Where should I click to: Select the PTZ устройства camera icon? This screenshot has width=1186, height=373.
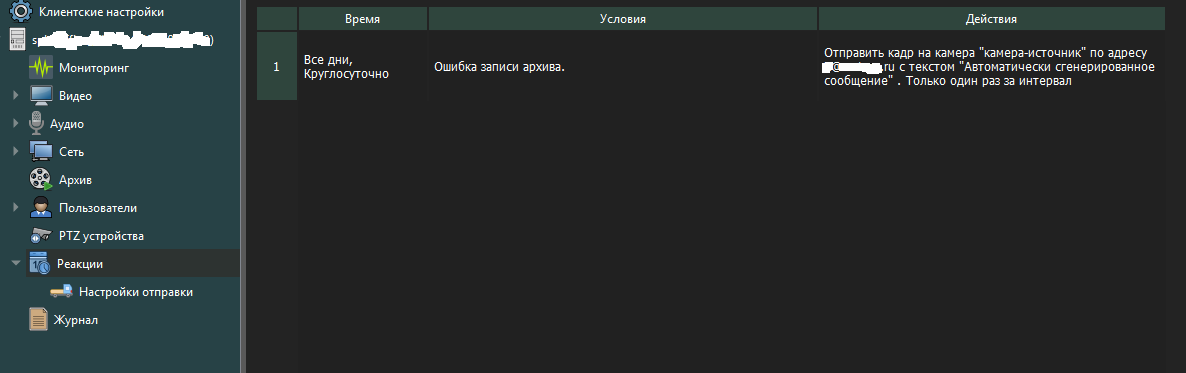41,235
